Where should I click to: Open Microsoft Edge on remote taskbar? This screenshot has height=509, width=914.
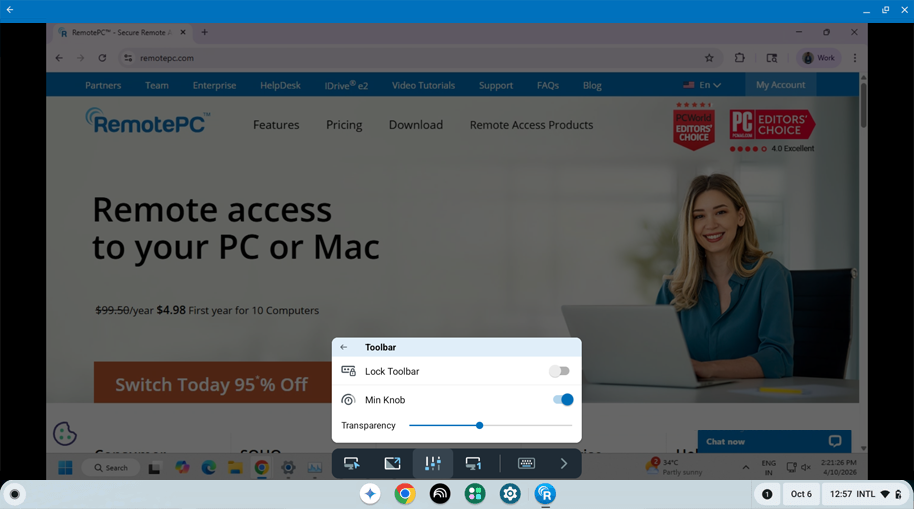[x=208, y=468]
